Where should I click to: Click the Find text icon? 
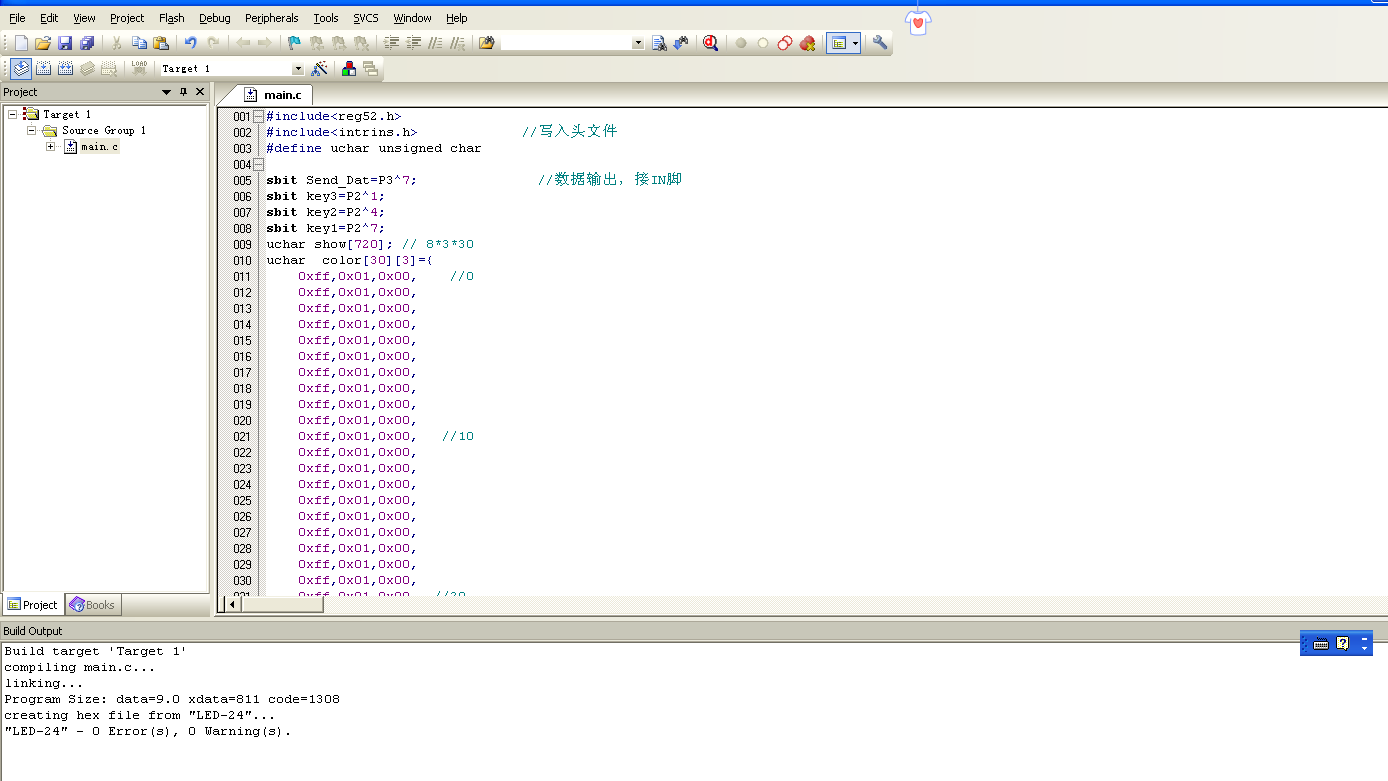[x=659, y=43]
